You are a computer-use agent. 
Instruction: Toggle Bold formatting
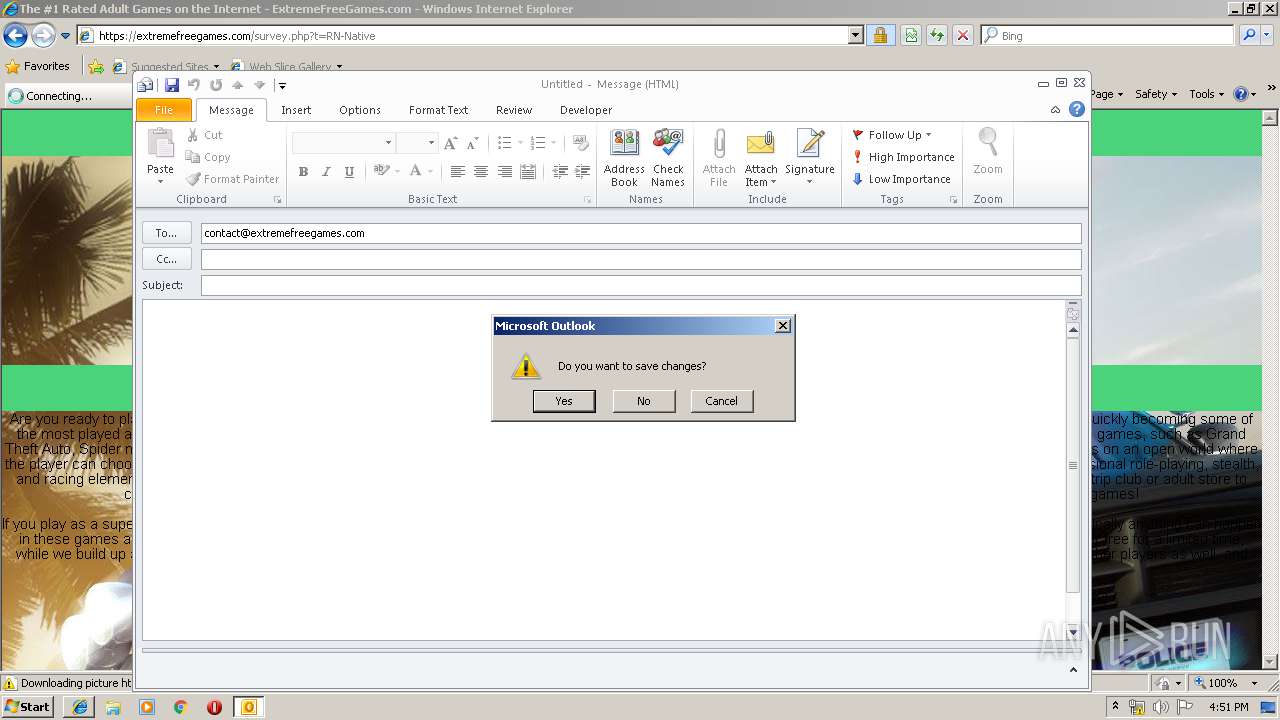click(x=303, y=172)
